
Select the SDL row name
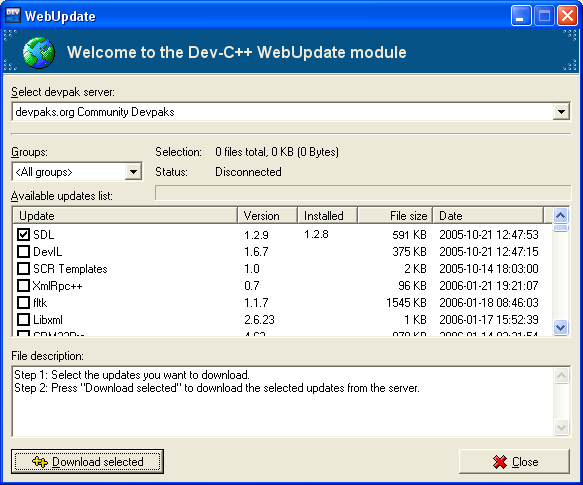[44, 235]
